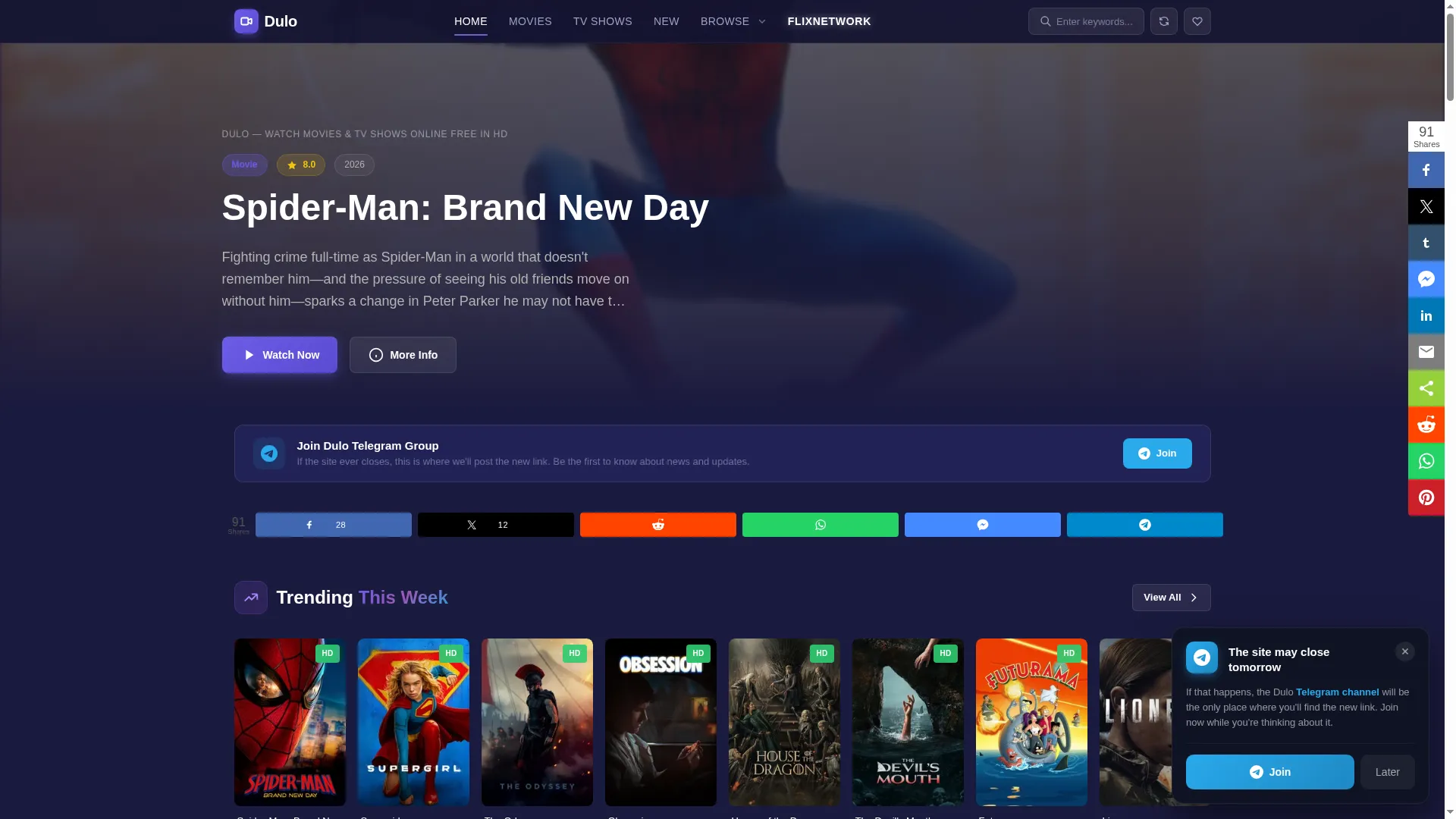1456x819 pixels.
Task: Click the blue Messenger share bar
Action: (983, 525)
